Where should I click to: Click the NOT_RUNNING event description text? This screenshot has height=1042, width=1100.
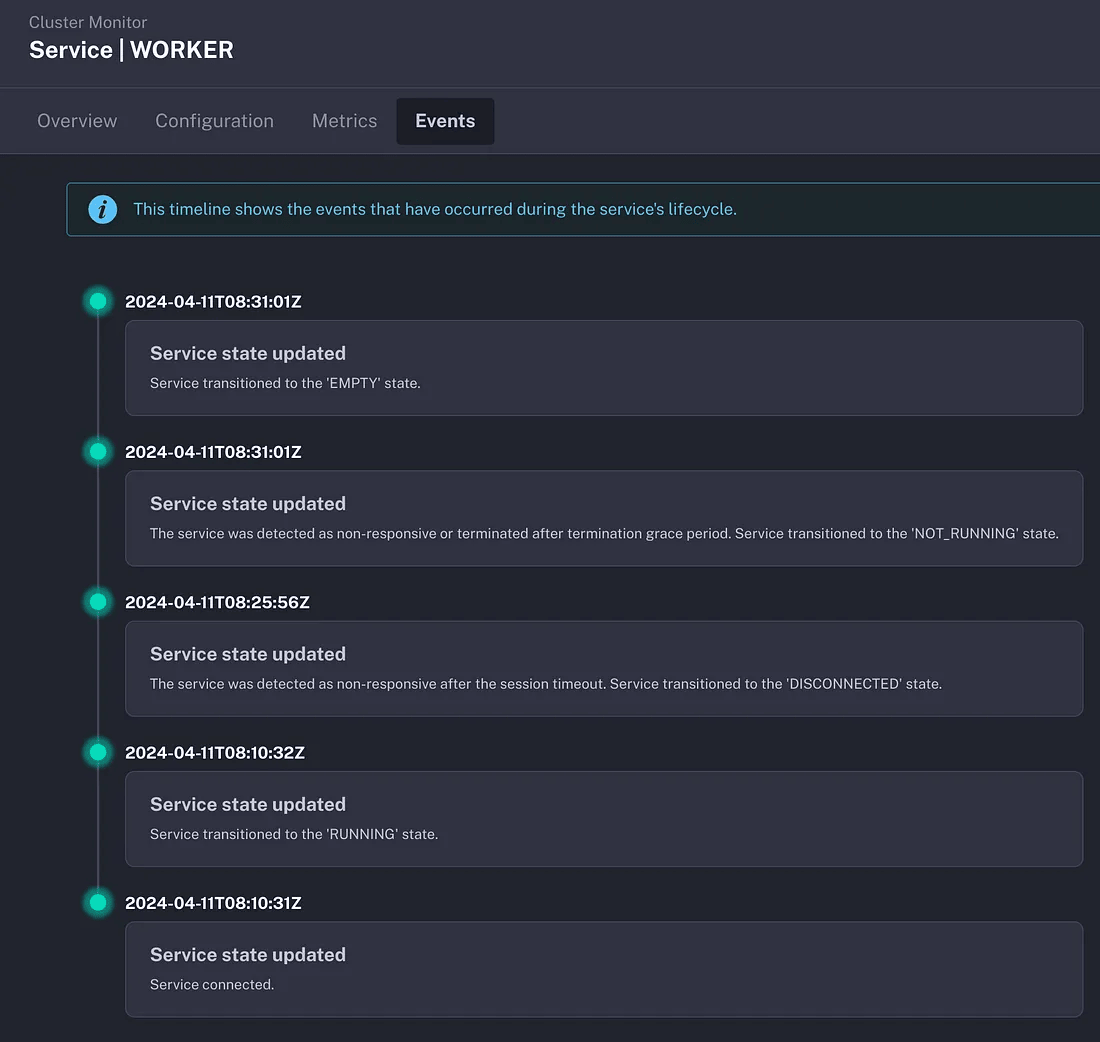[x=604, y=533]
